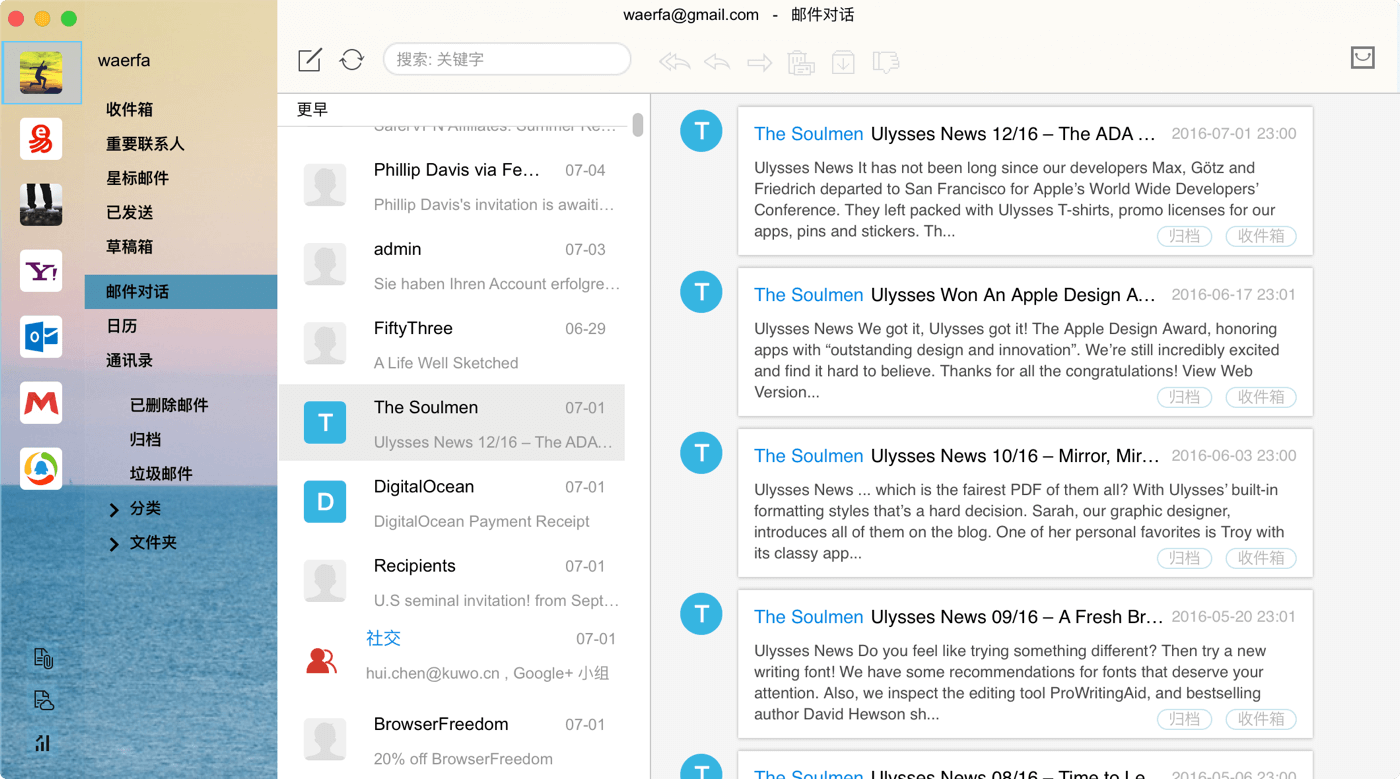1400x779 pixels.
Task: Open 重要联系人 in the sidebar
Action: (x=145, y=144)
